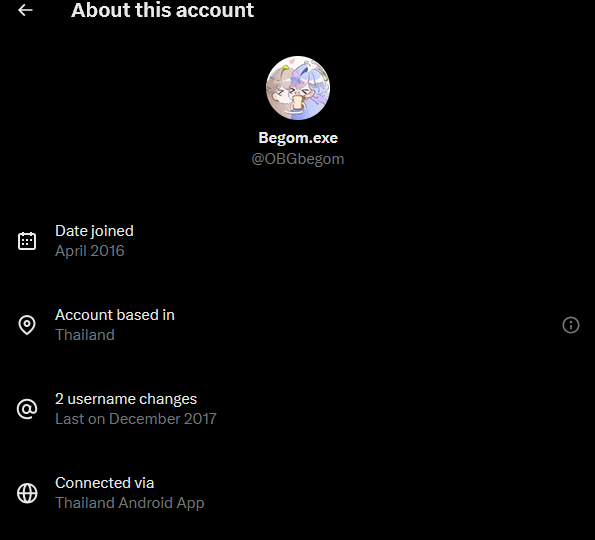Screen dimensions: 595x540
Task: Click the Thailand country text
Action: tap(85, 335)
